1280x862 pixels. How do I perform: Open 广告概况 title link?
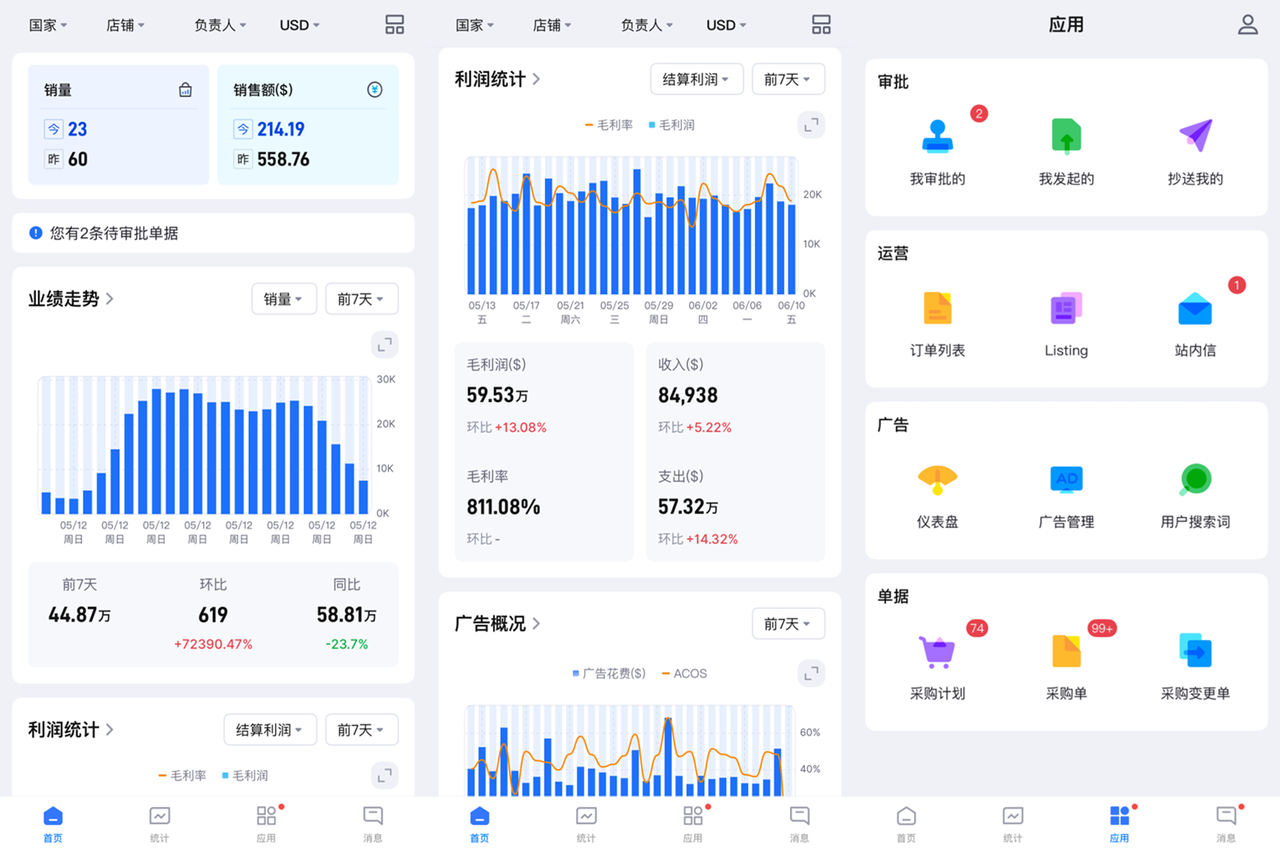(498, 623)
